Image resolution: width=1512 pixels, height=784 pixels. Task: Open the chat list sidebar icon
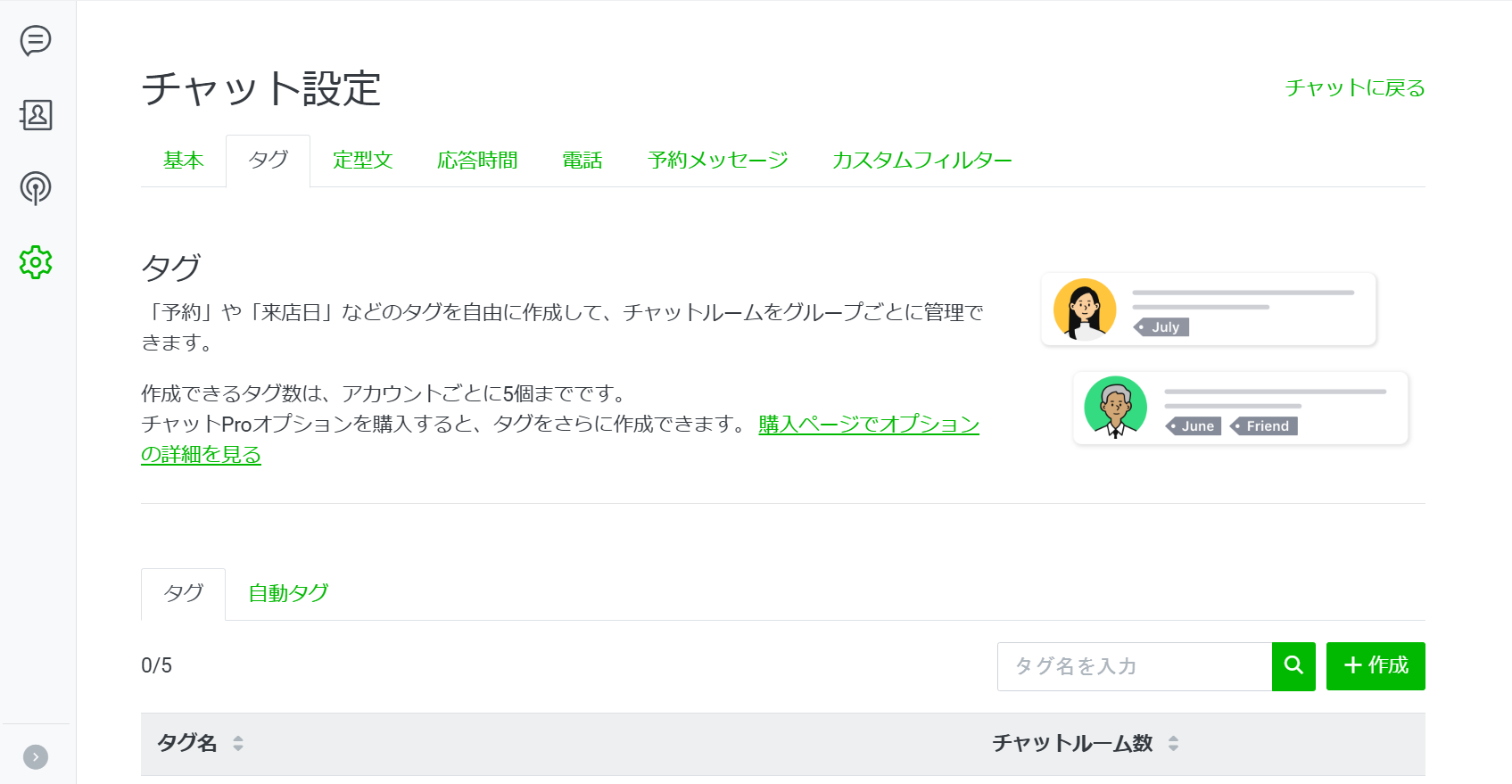36,40
